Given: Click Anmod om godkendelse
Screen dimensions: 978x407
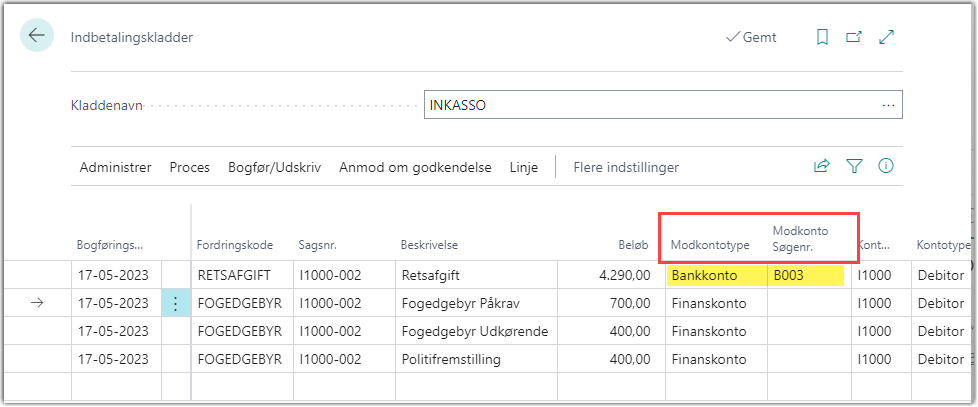Looking at the screenshot, I should tap(415, 167).
